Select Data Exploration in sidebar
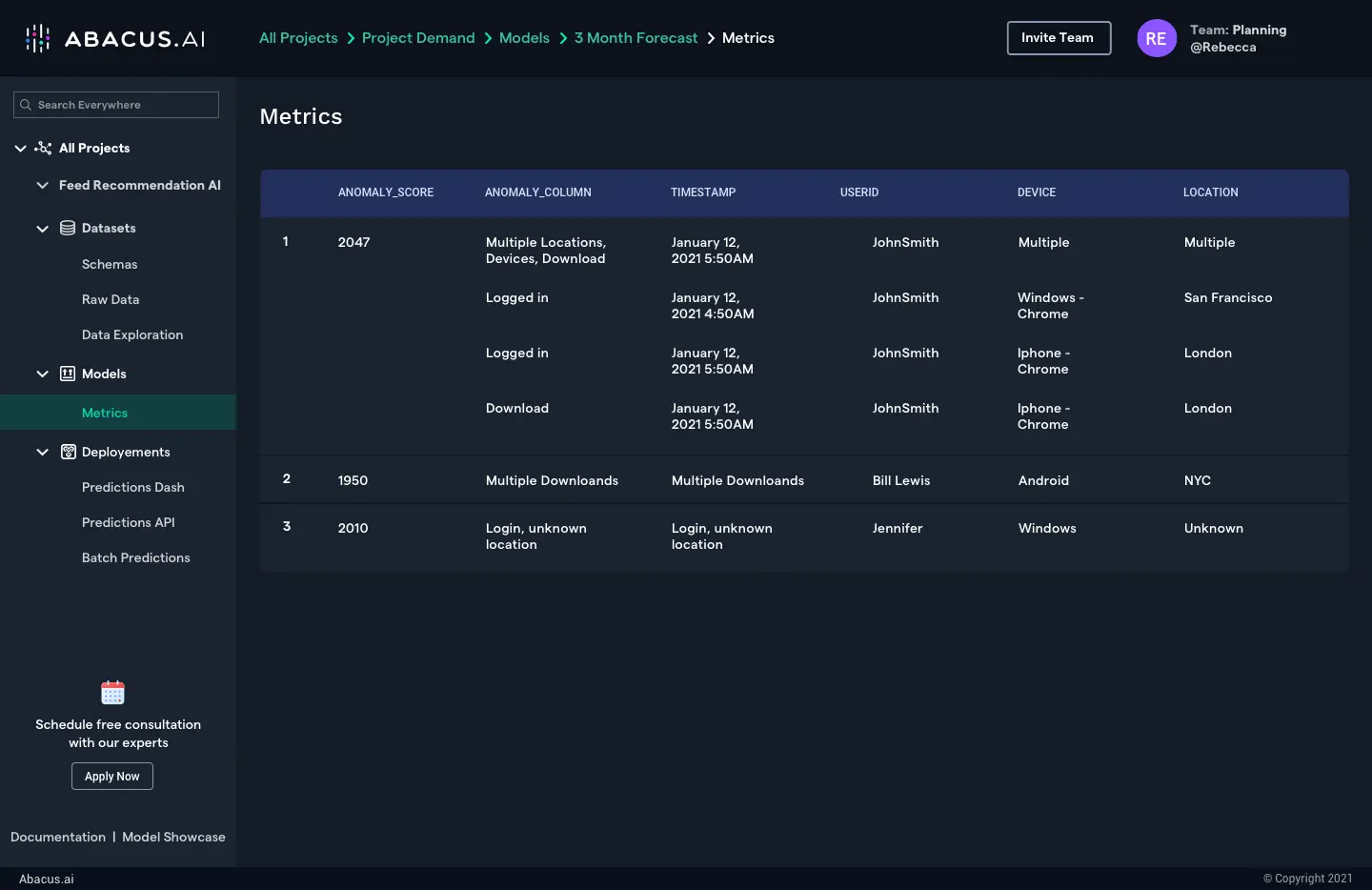The width and height of the screenshot is (1372, 890). [131, 334]
